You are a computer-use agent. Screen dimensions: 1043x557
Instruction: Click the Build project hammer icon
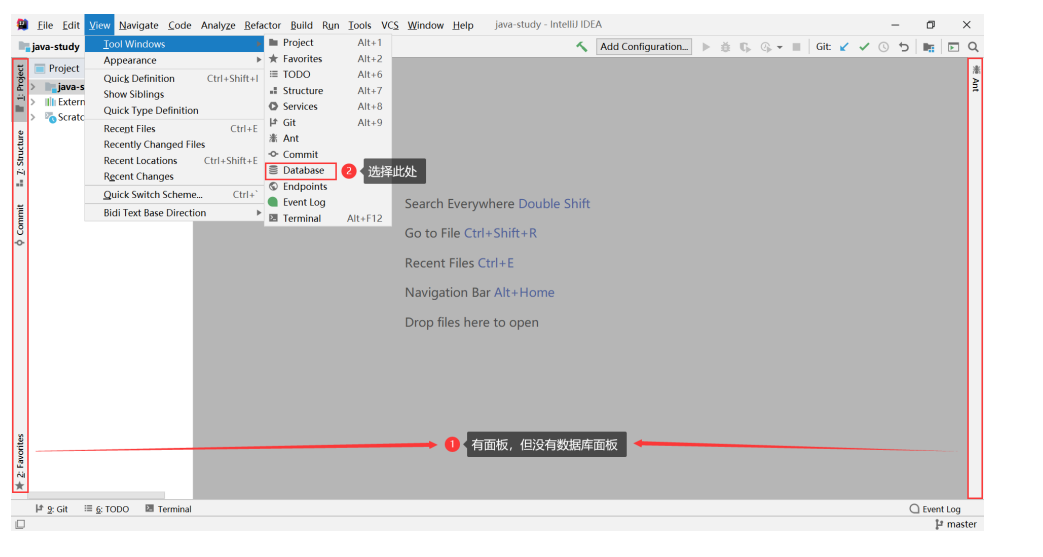(581, 47)
